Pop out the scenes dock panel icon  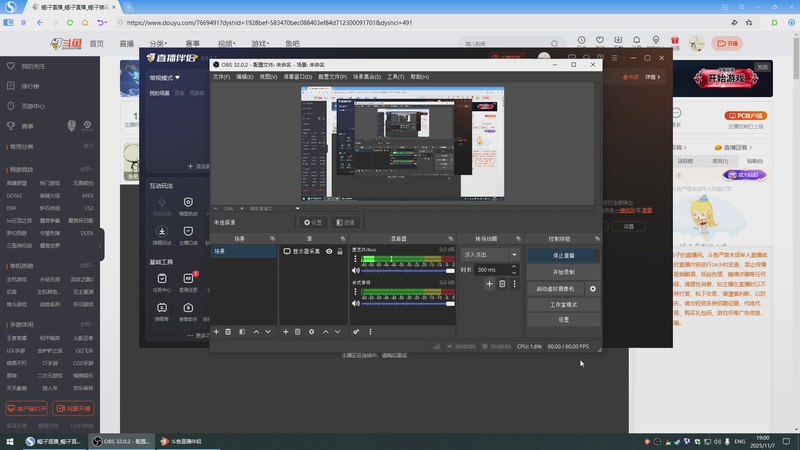(272, 238)
